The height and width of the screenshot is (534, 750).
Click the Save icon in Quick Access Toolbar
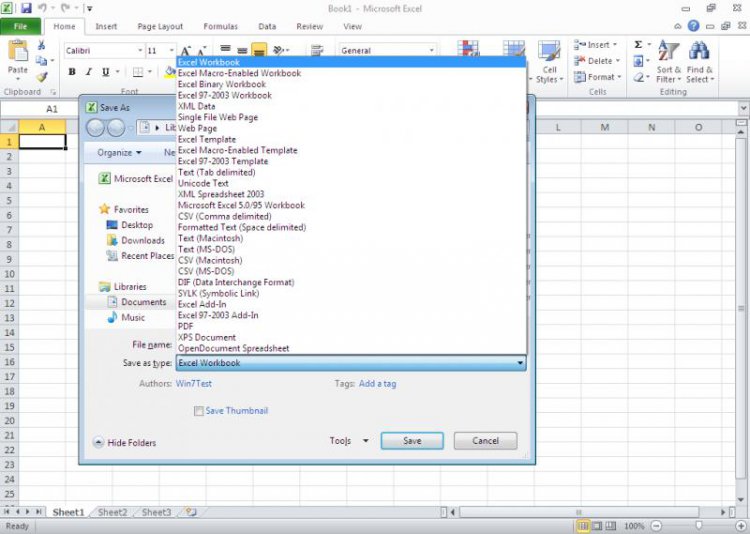(x=26, y=8)
